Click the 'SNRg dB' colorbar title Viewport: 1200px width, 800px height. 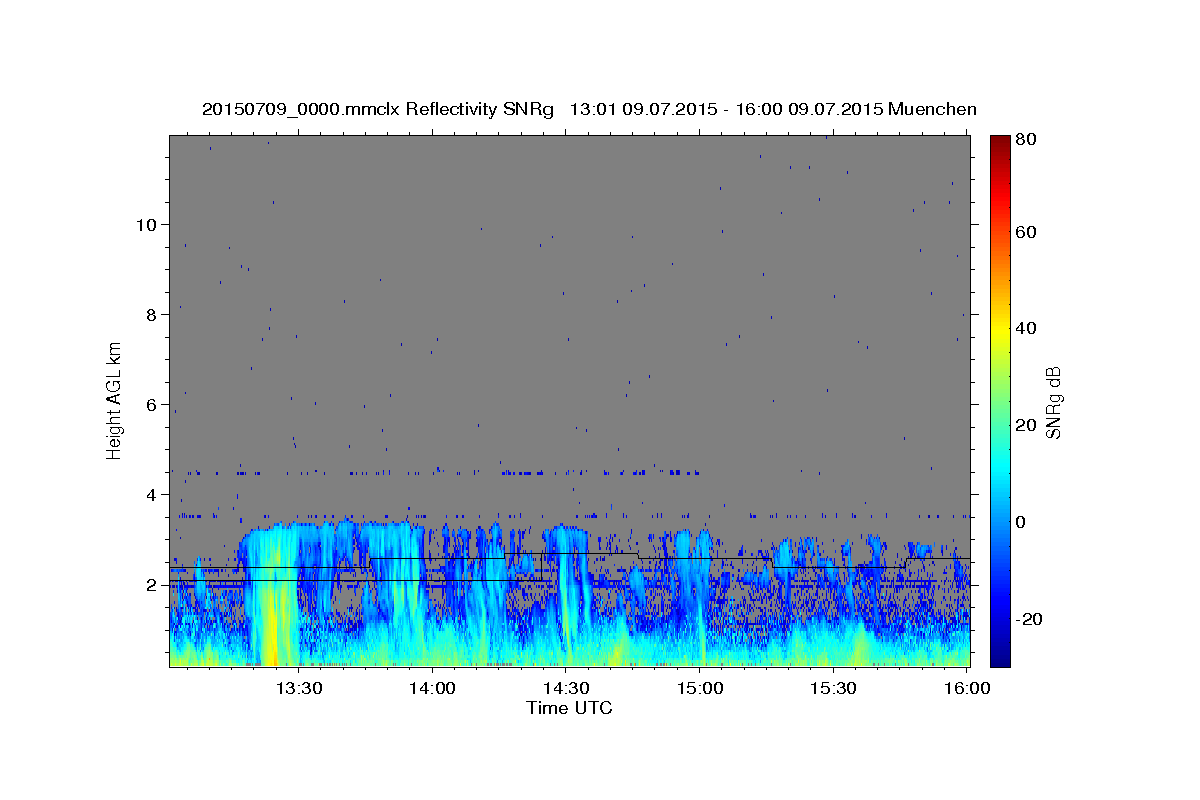click(x=1053, y=402)
